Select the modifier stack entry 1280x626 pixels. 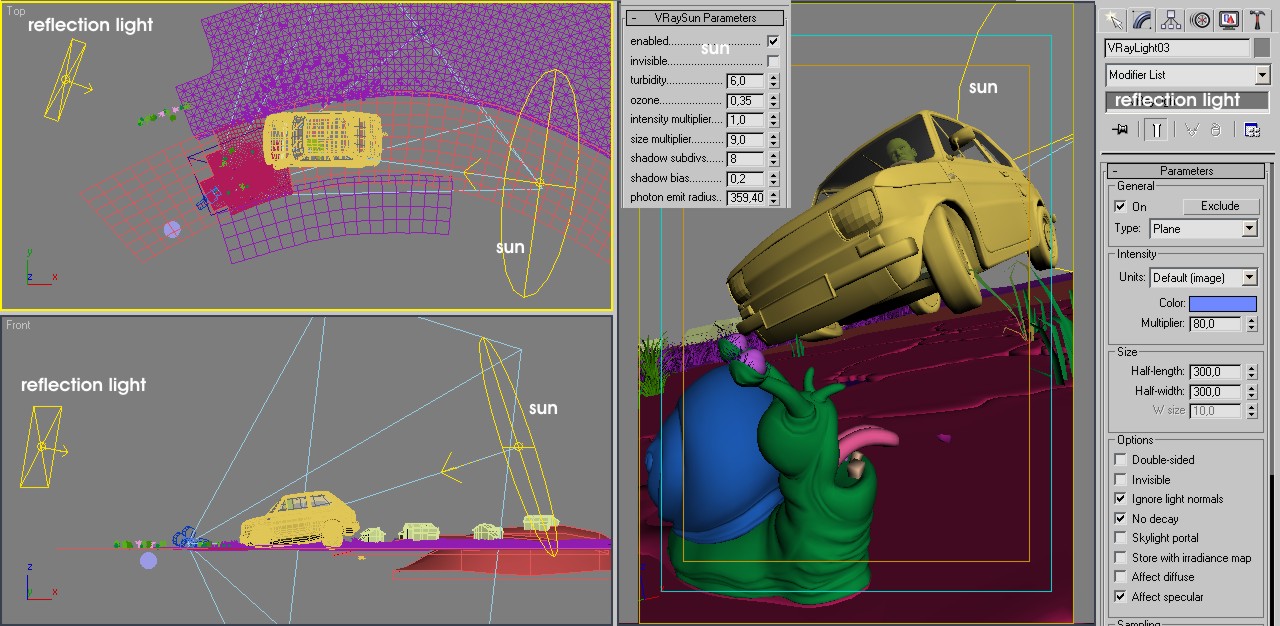(x=1187, y=100)
